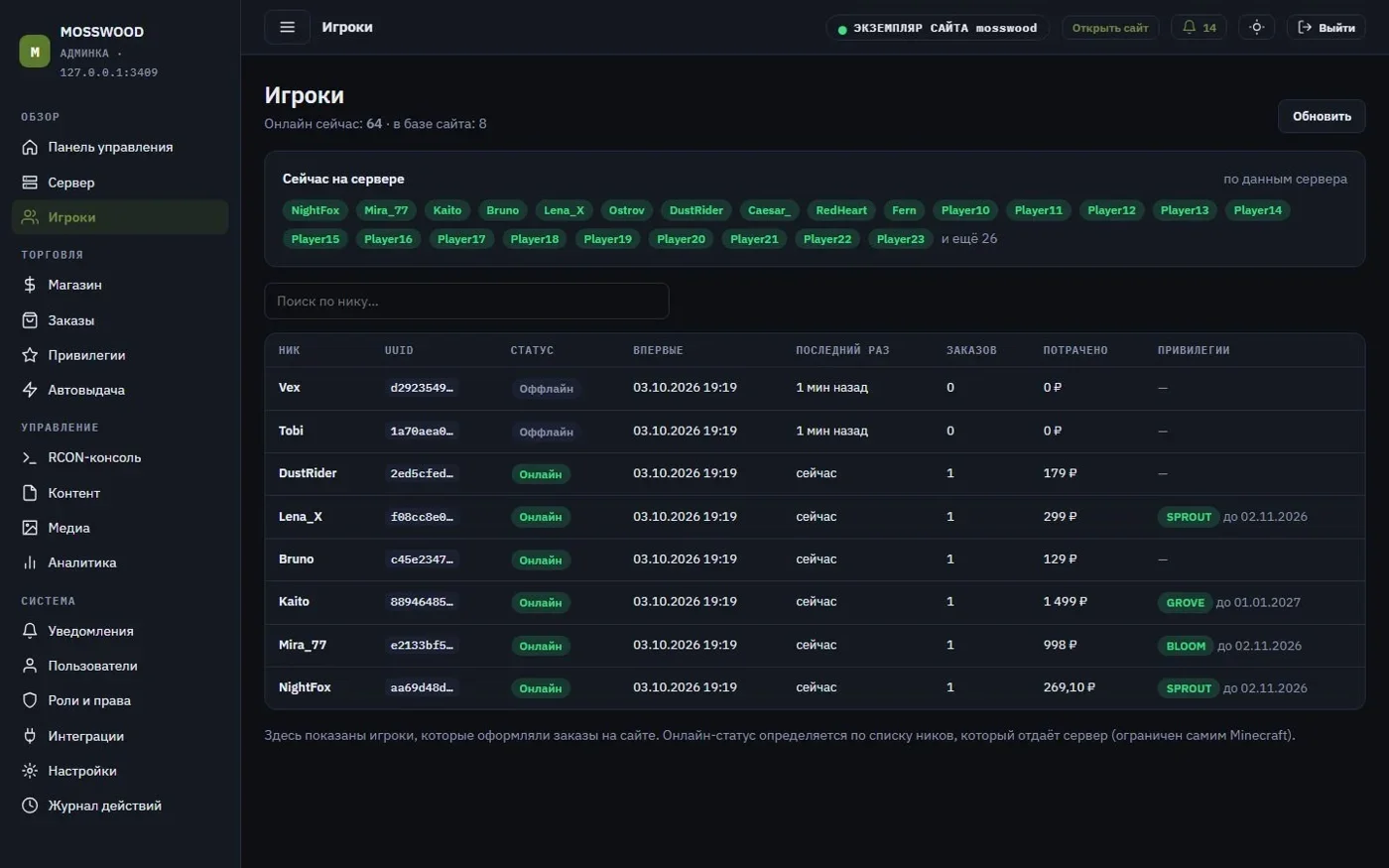Open Уведомления bell icon in sidebar

pyautogui.click(x=30, y=631)
